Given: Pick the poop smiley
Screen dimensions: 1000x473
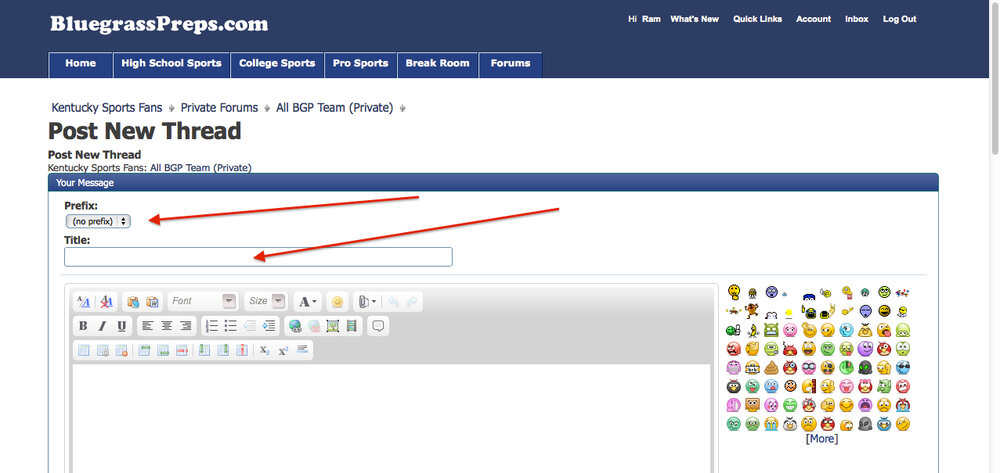Looking at the screenshot, I should pos(771,367).
